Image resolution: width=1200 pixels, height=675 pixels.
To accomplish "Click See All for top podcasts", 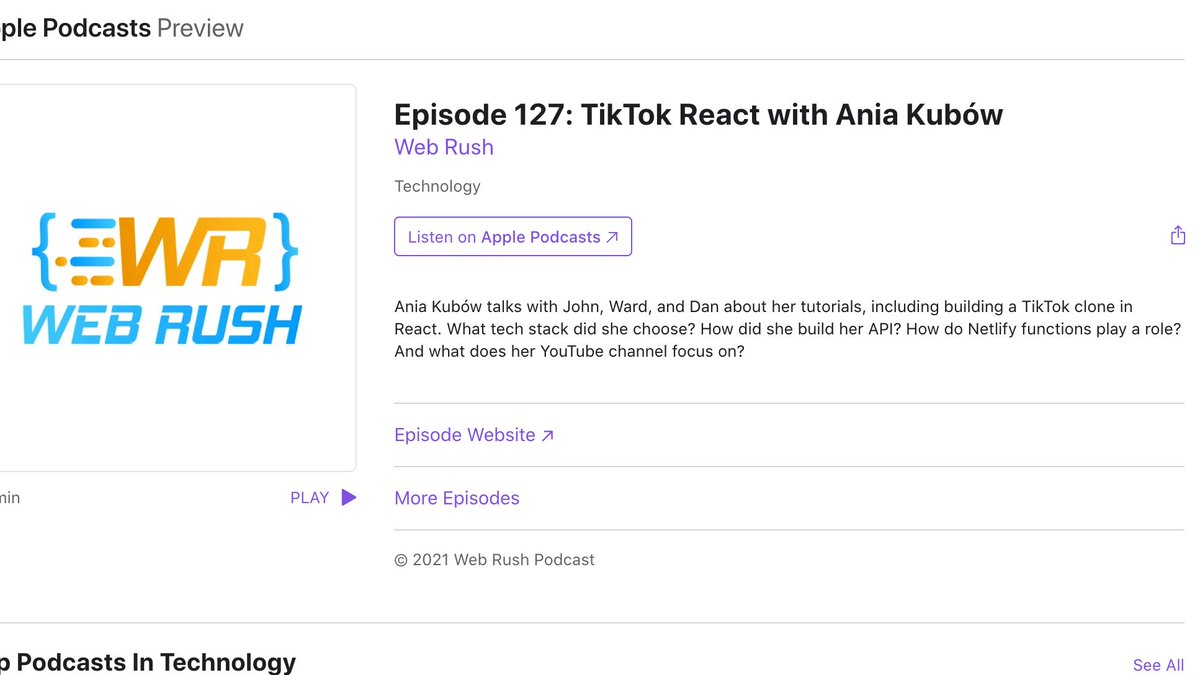I will (x=1158, y=665).
